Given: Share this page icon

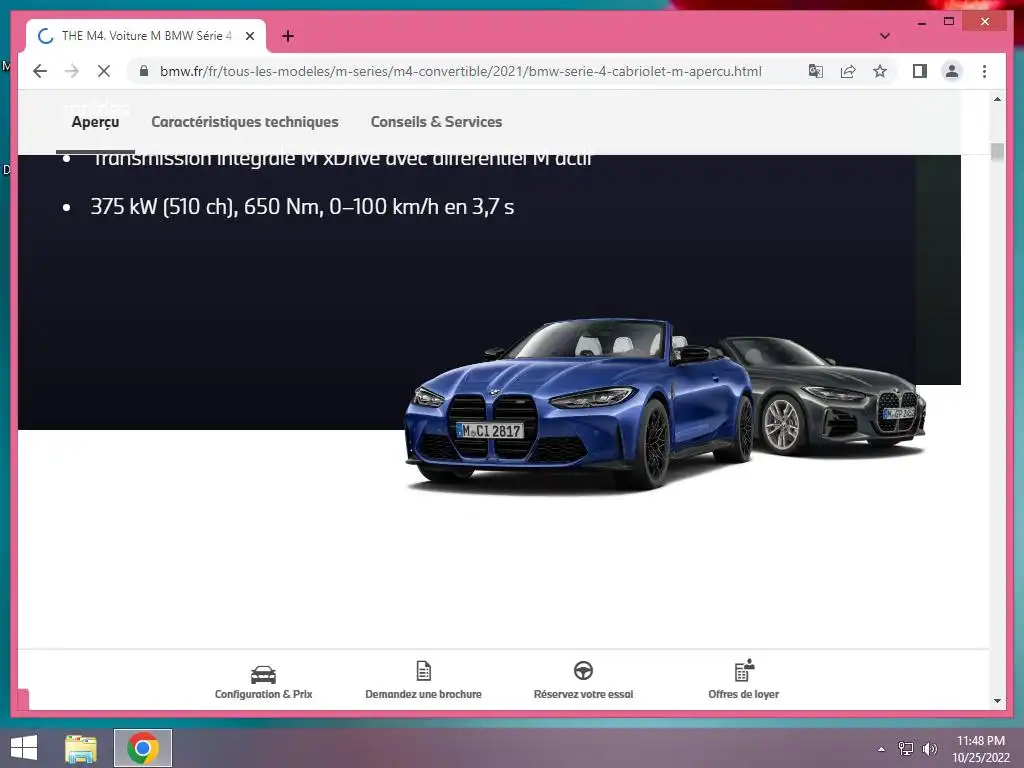Looking at the screenshot, I should (848, 71).
